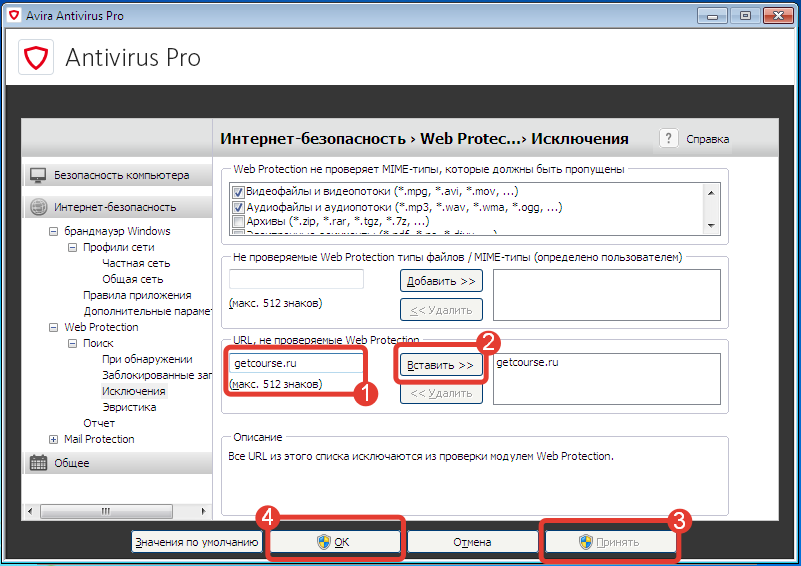Select Частная сеть in the tree
This screenshot has width=801, height=566.
(x=136, y=263)
